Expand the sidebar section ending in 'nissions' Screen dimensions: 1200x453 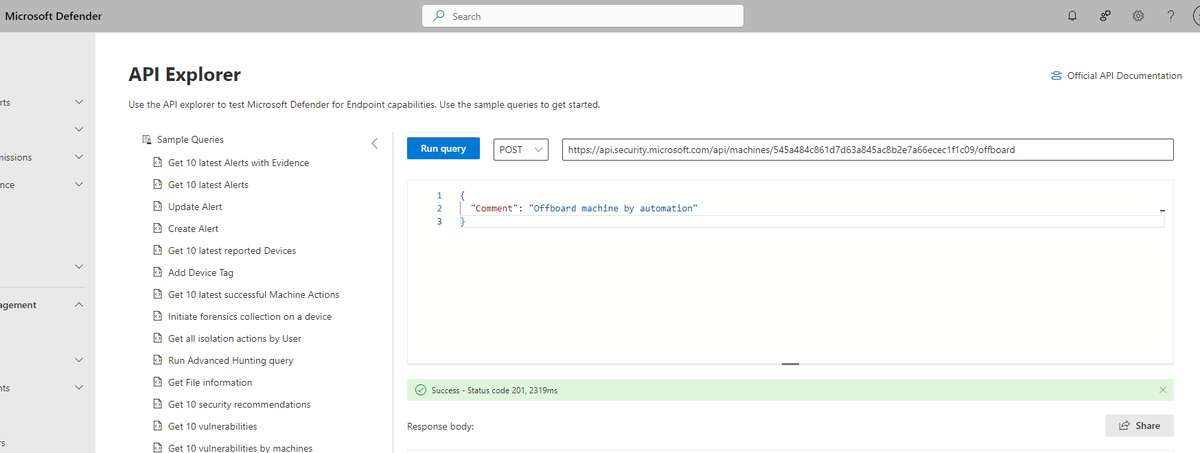point(79,157)
